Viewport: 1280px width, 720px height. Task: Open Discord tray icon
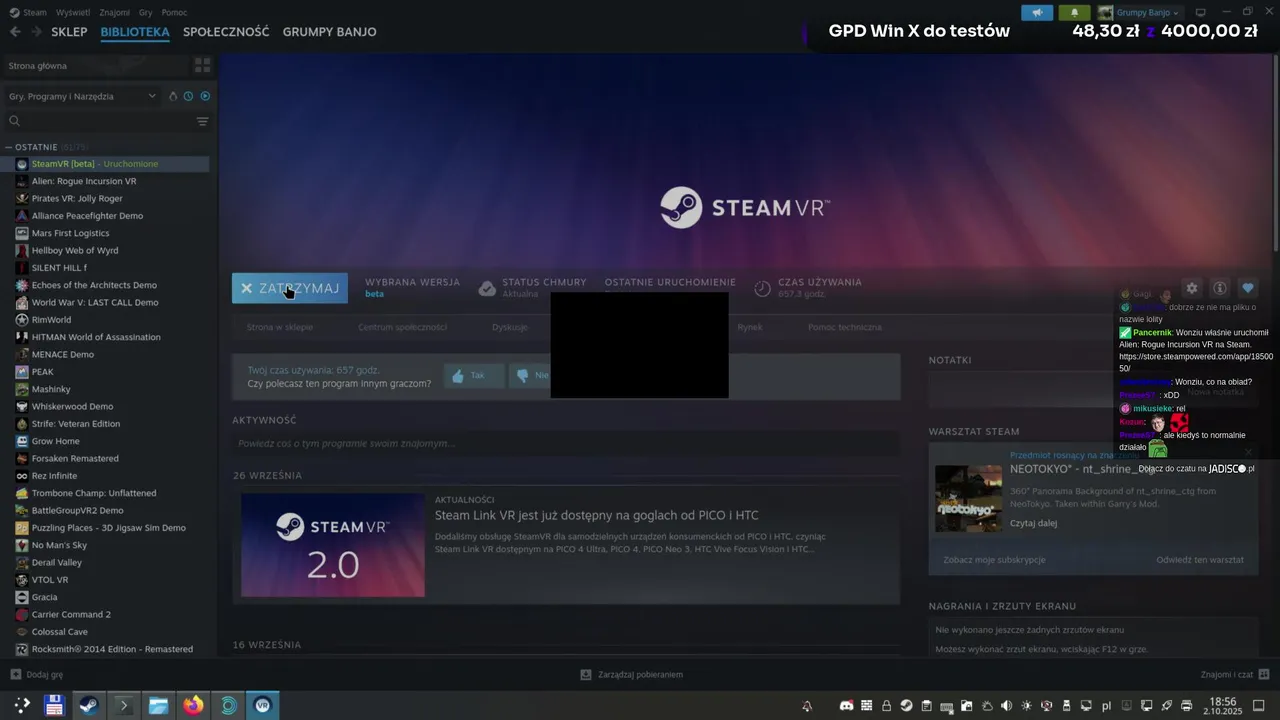846,706
